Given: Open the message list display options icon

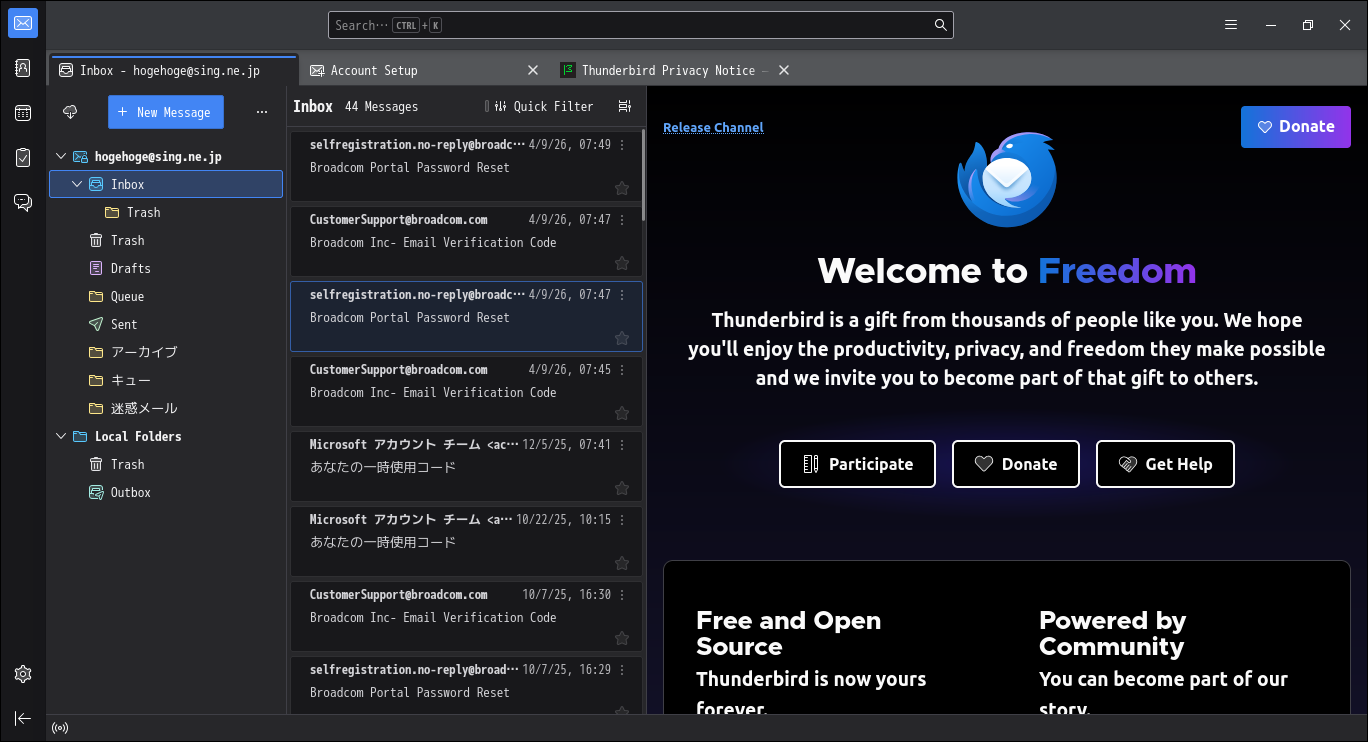Looking at the screenshot, I should [625, 107].
